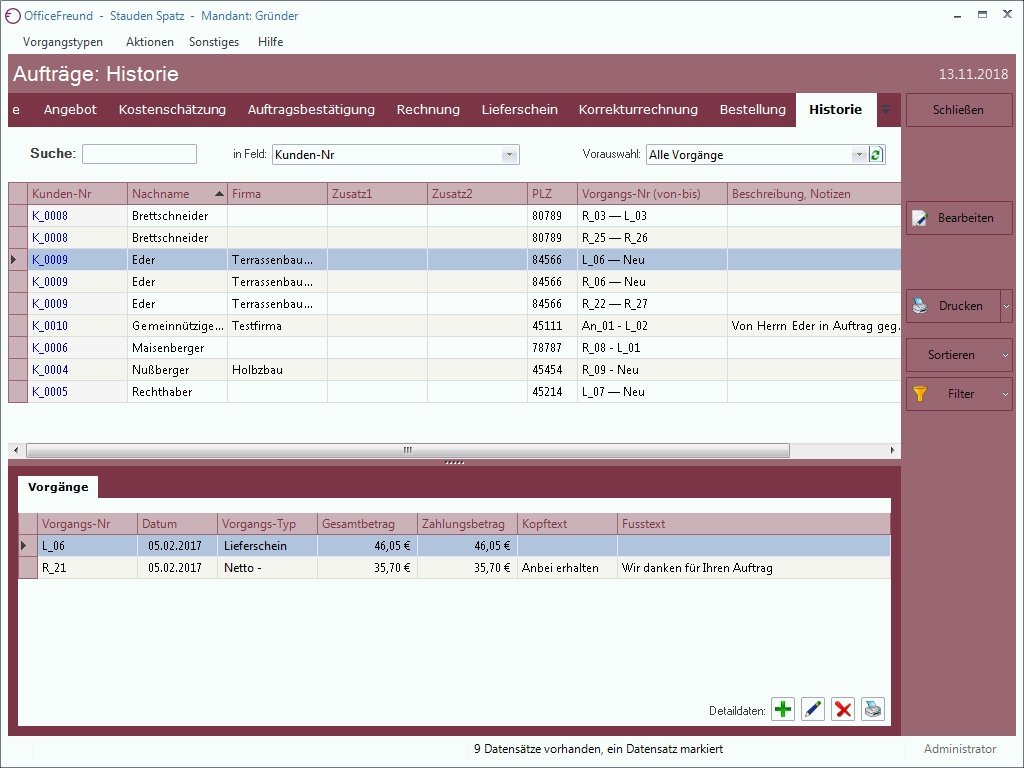Switch to the Korrekturrechnung tab
Screen dimensions: 1024x768
638,110
